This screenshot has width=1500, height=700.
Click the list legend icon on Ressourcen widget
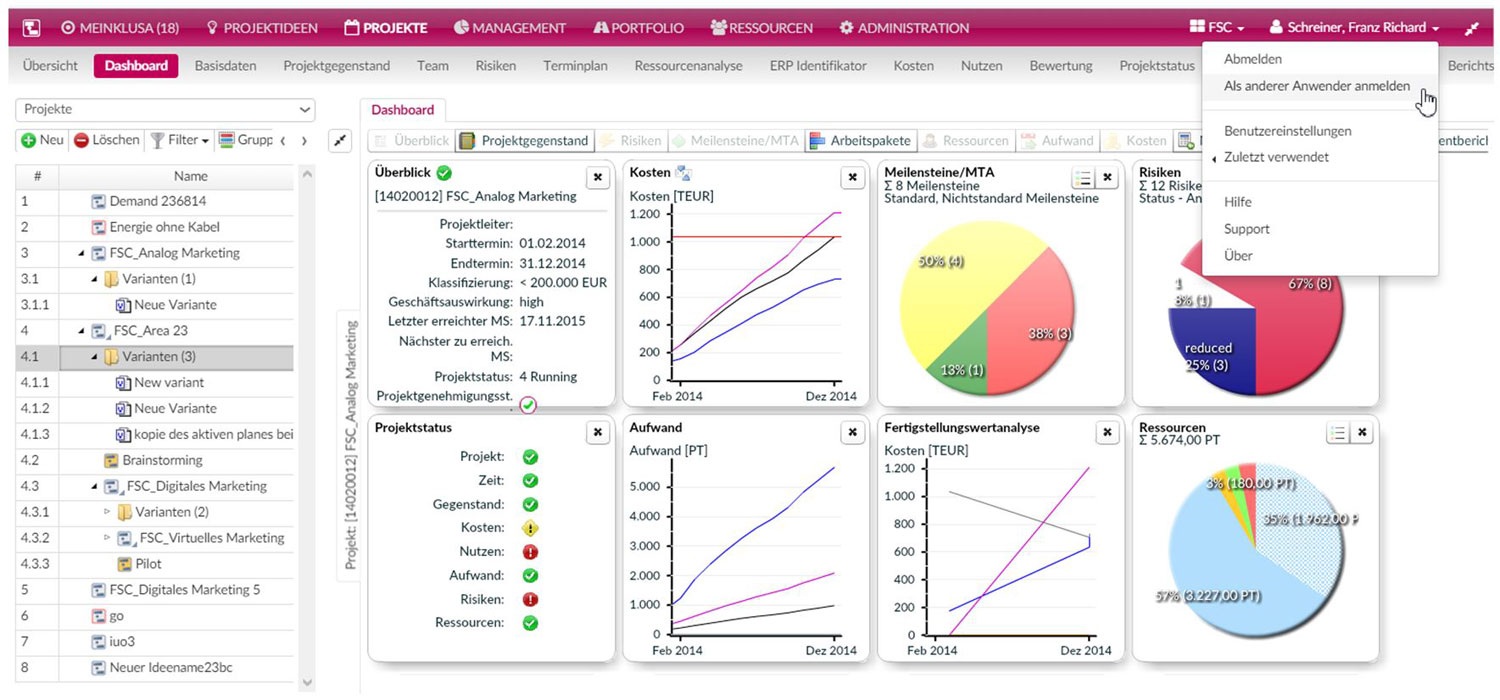(x=1337, y=432)
